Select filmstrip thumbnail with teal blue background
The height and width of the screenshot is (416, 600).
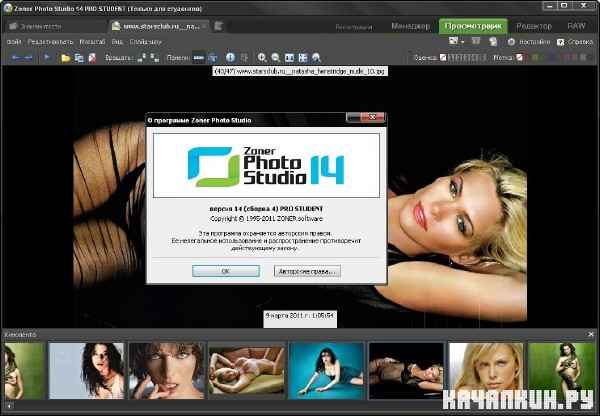(x=326, y=371)
